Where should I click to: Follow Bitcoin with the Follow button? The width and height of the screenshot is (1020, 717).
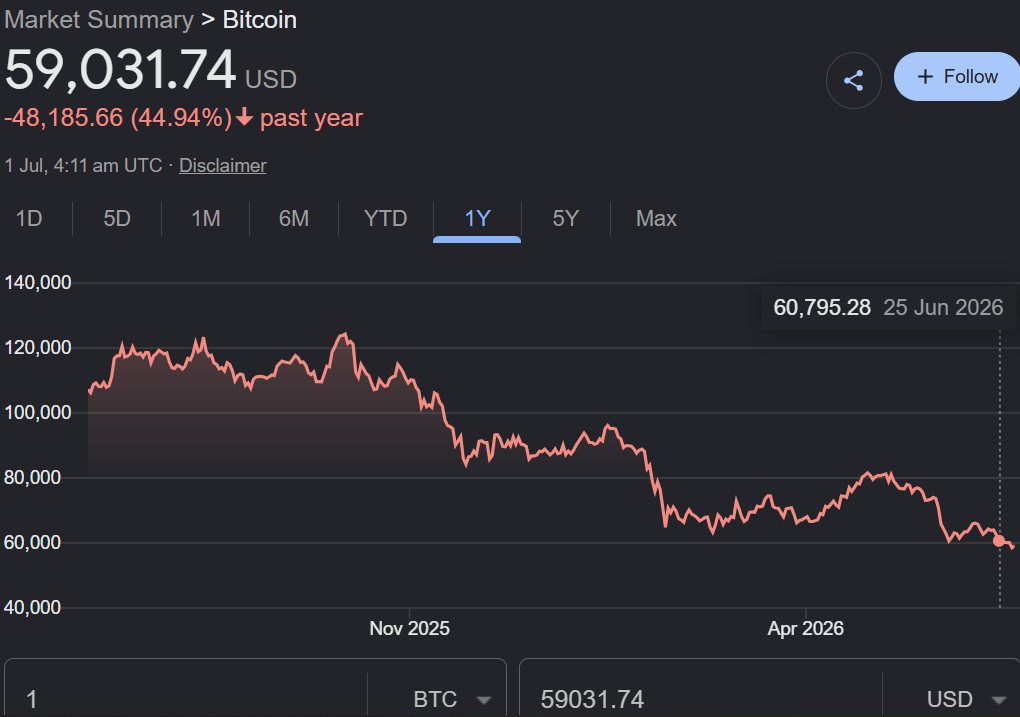coord(957,77)
